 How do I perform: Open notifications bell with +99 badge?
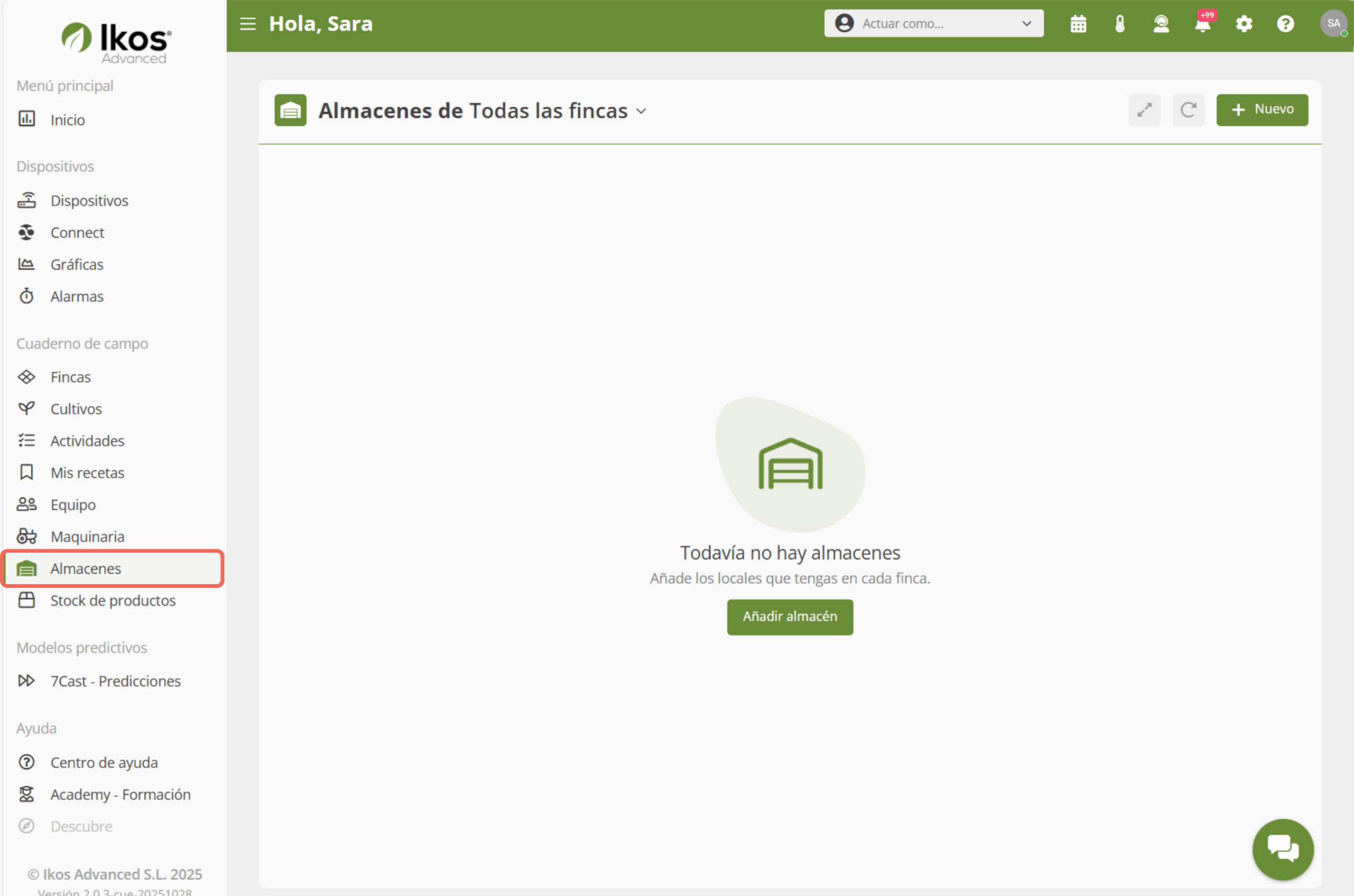[x=1203, y=24]
